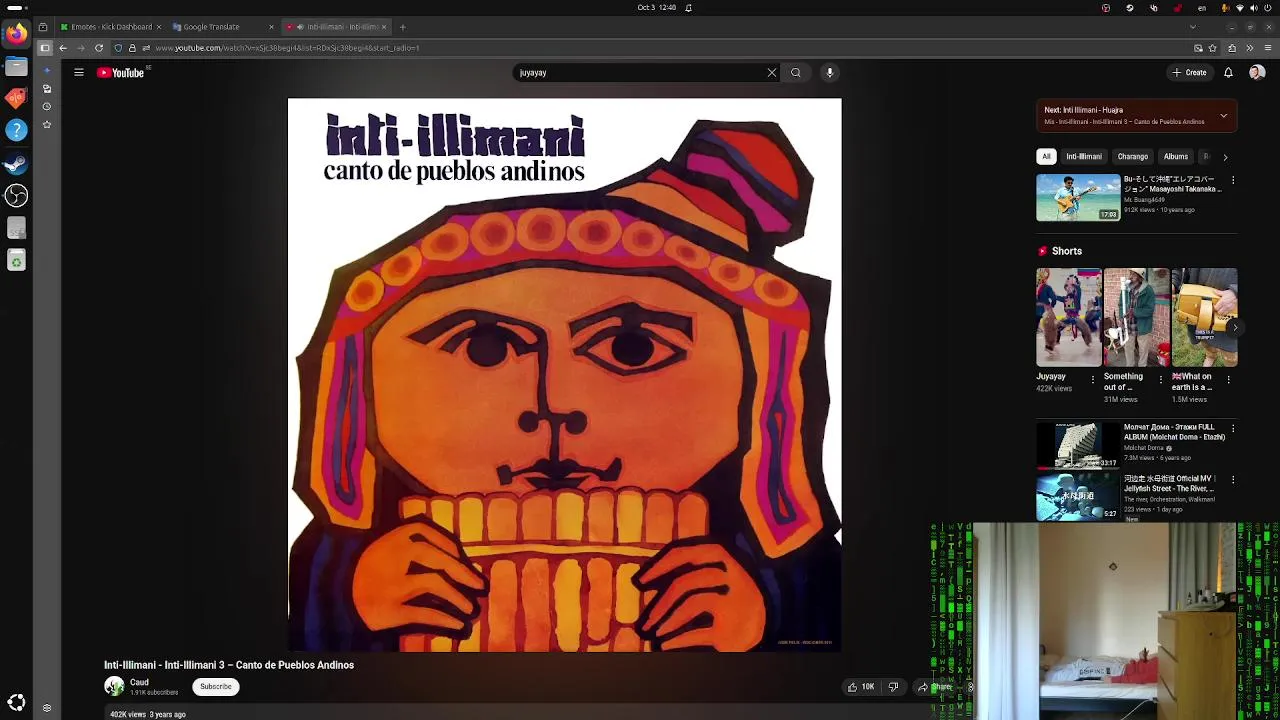The height and width of the screenshot is (720, 1280).
Task: Open the Create button
Action: (1189, 72)
